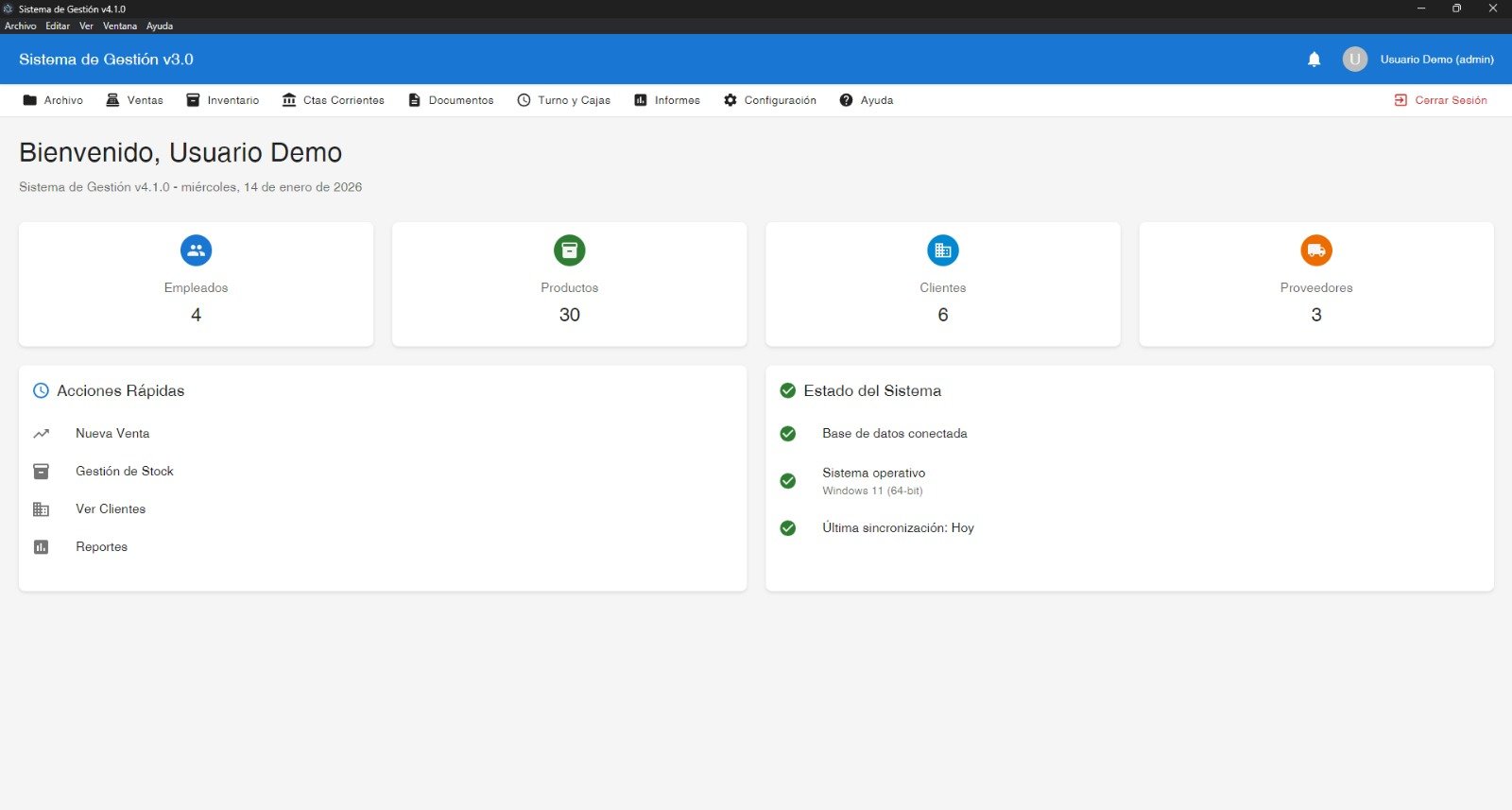This screenshot has width=1512, height=810.
Task: Open the Ver menu
Action: tap(86, 26)
